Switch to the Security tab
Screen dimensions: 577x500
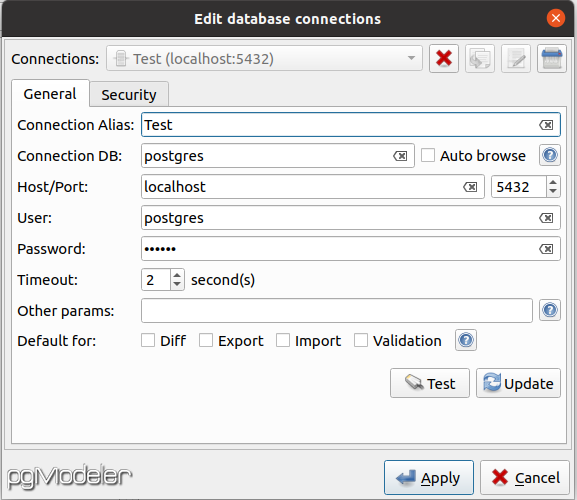129,95
